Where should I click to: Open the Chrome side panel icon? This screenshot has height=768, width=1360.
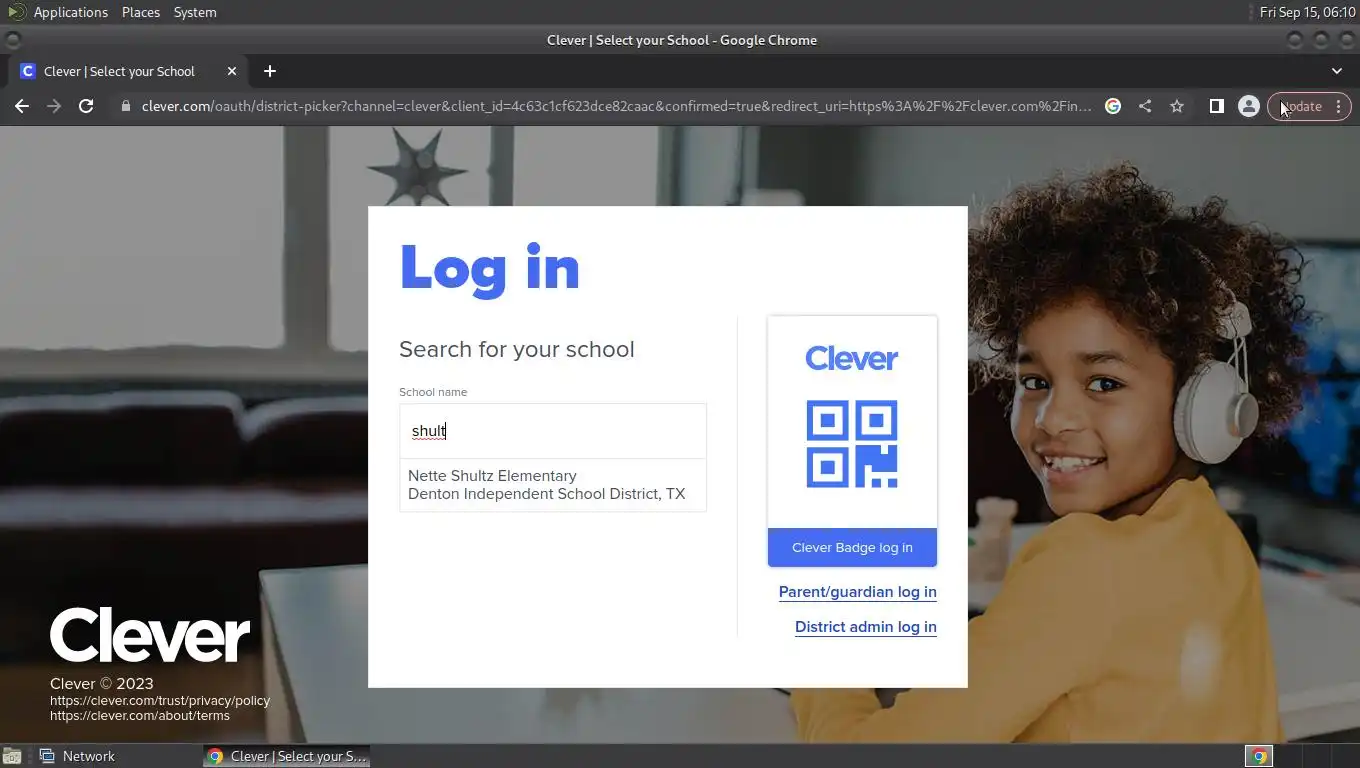(x=1216, y=106)
